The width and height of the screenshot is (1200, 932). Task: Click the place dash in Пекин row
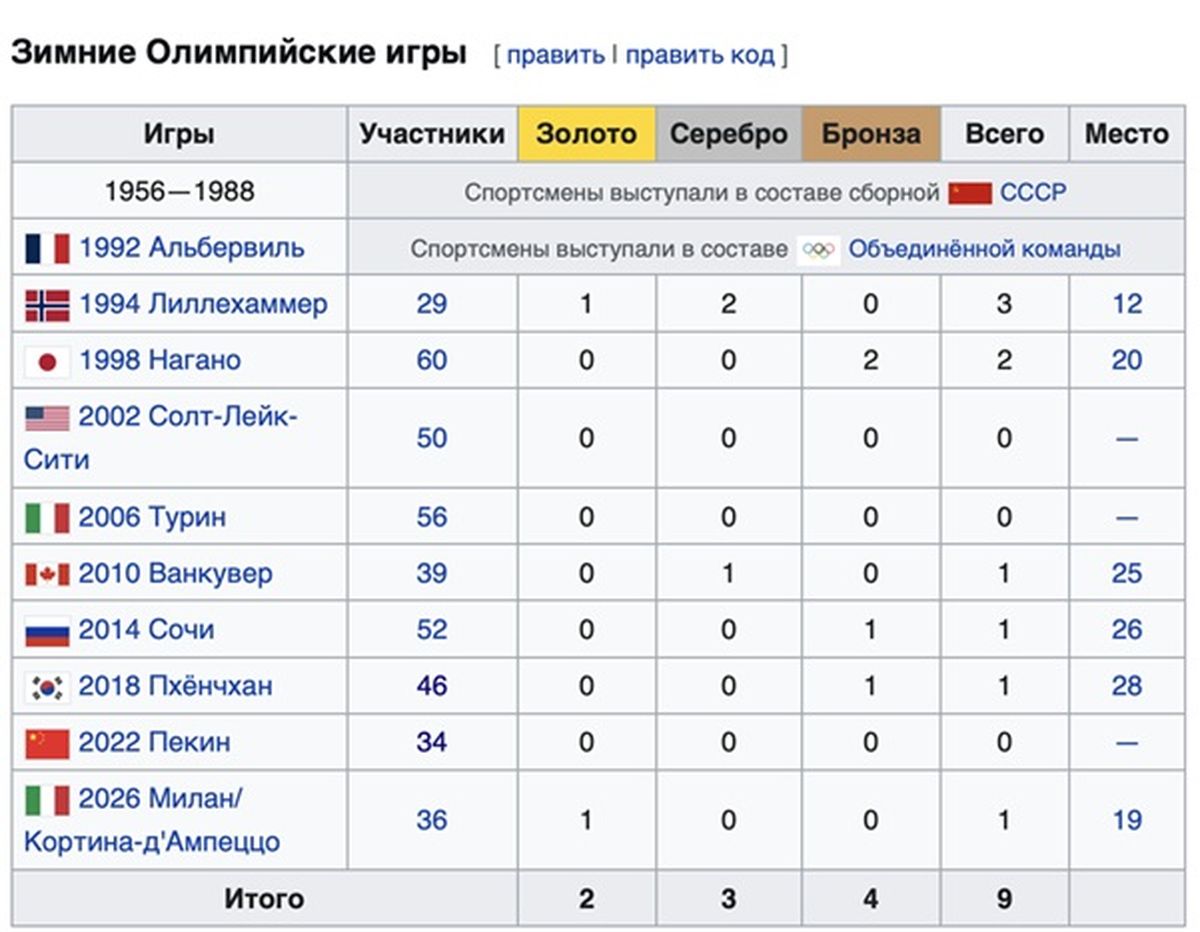pyautogui.click(x=1127, y=743)
